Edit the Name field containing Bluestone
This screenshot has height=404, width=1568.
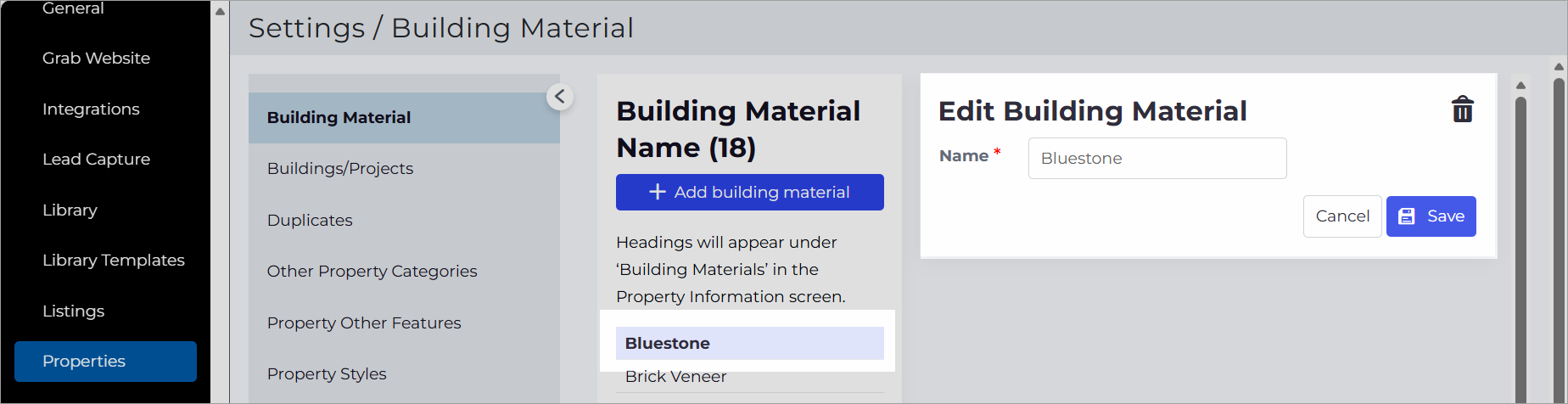[1157, 158]
